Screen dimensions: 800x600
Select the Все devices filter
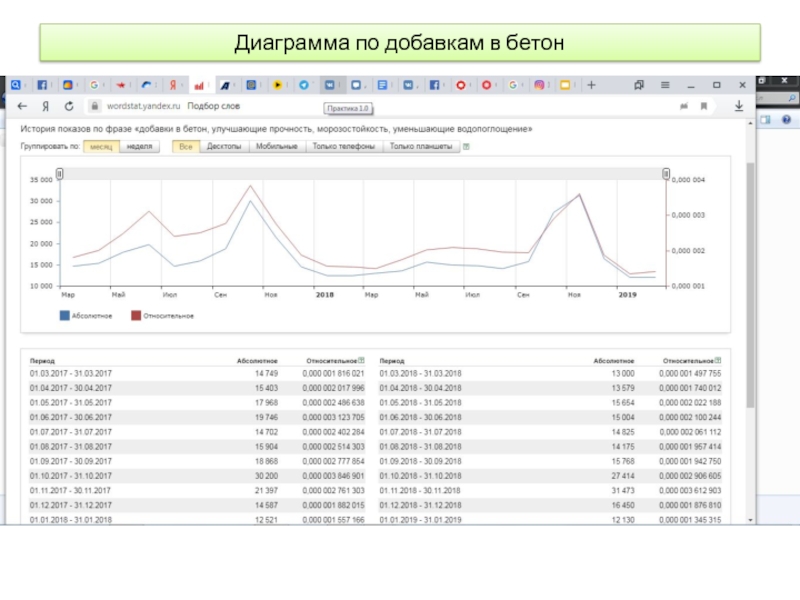click(184, 146)
